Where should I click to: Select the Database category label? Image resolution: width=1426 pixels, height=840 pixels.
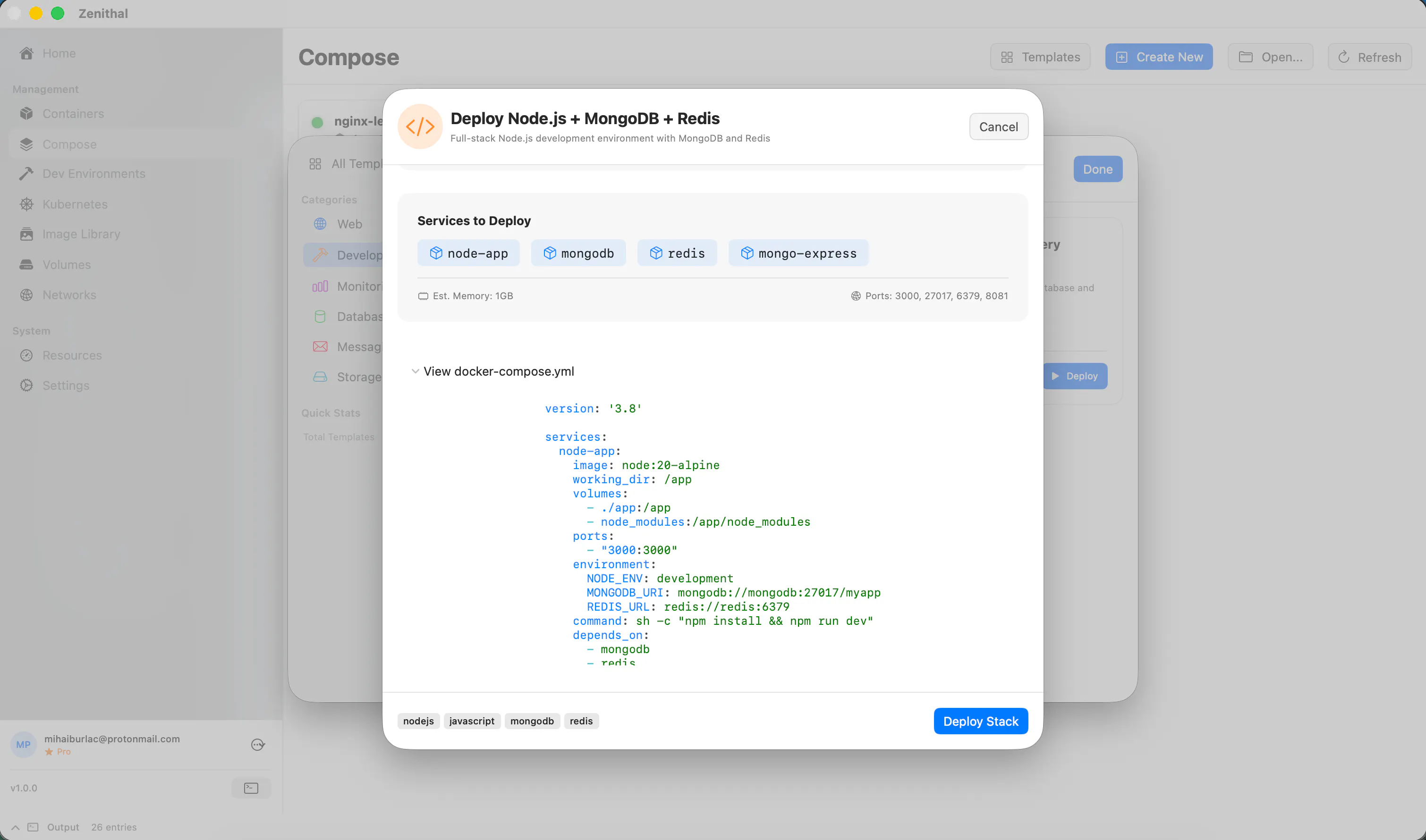[x=360, y=316]
